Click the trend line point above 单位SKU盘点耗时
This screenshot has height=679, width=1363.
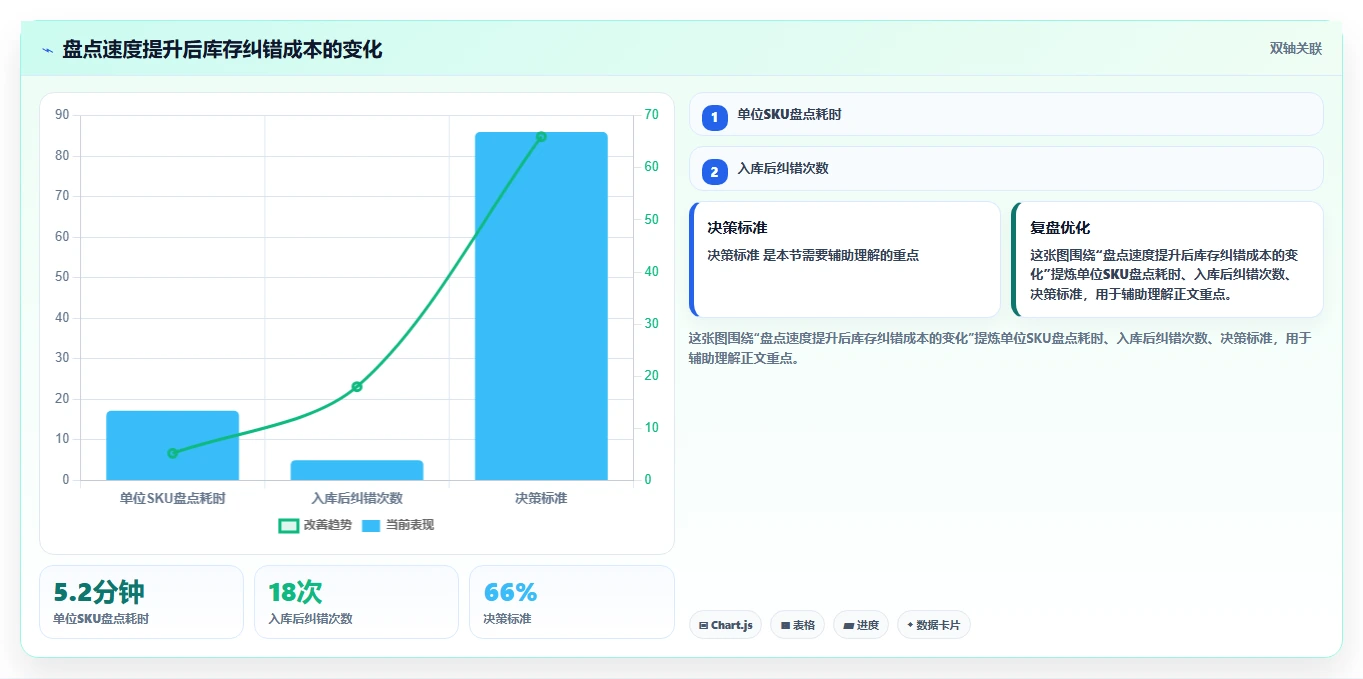pos(172,453)
